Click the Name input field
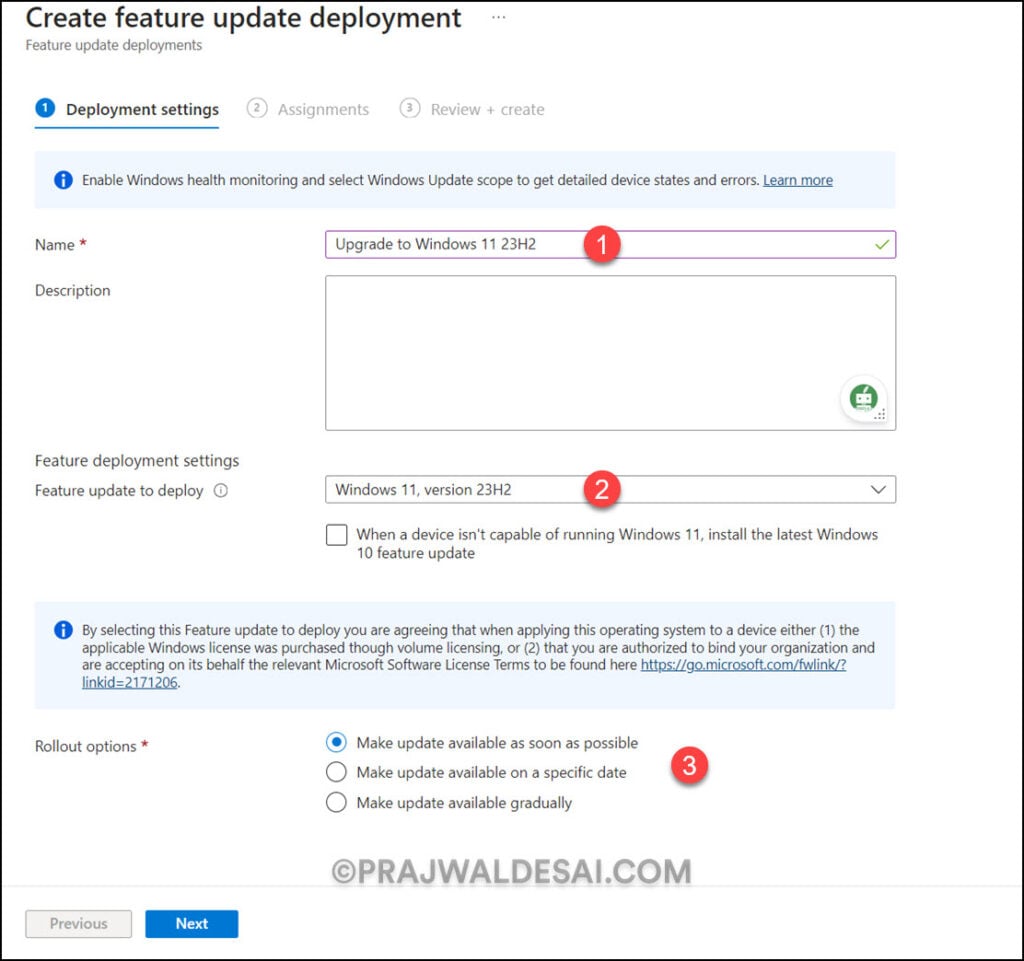This screenshot has height=961, width=1024. coord(610,244)
